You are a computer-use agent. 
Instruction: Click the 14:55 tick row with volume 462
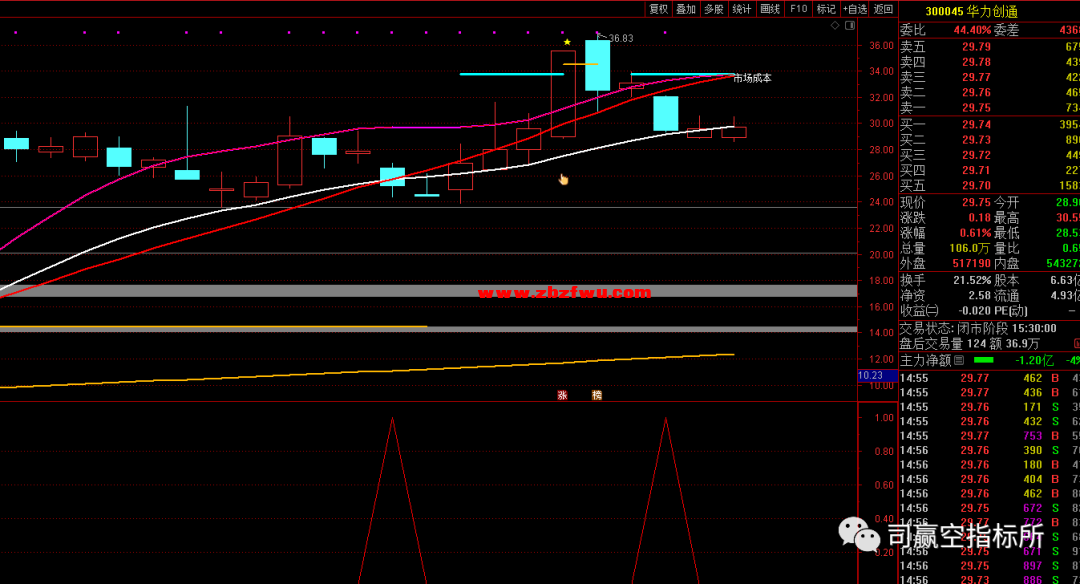[990, 378]
